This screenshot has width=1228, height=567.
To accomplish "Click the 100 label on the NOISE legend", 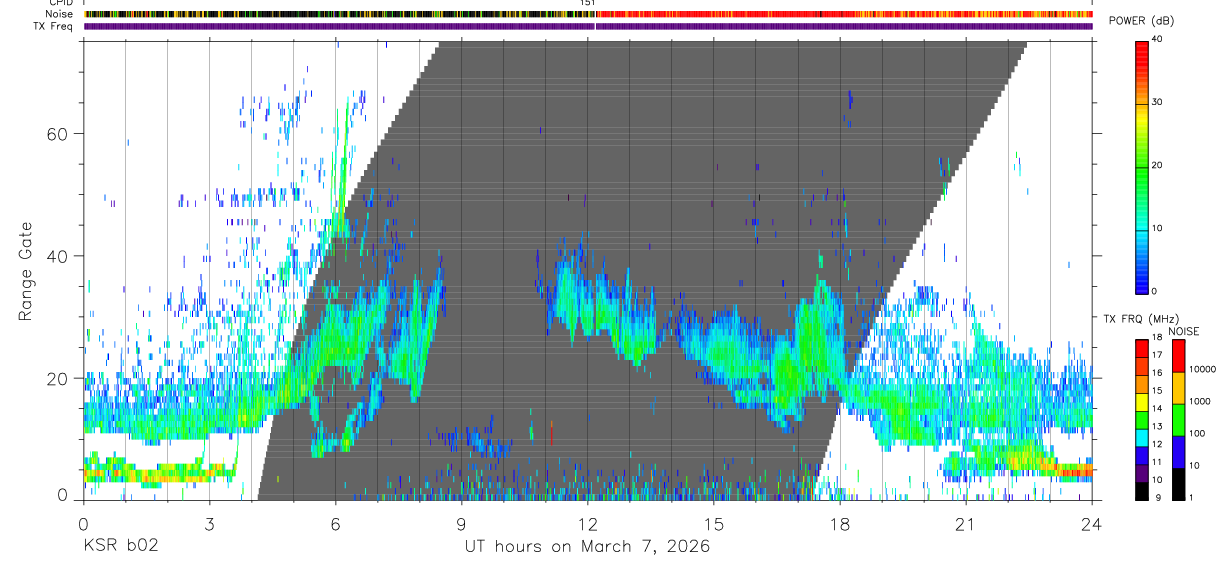I will pyautogui.click(x=1198, y=433).
